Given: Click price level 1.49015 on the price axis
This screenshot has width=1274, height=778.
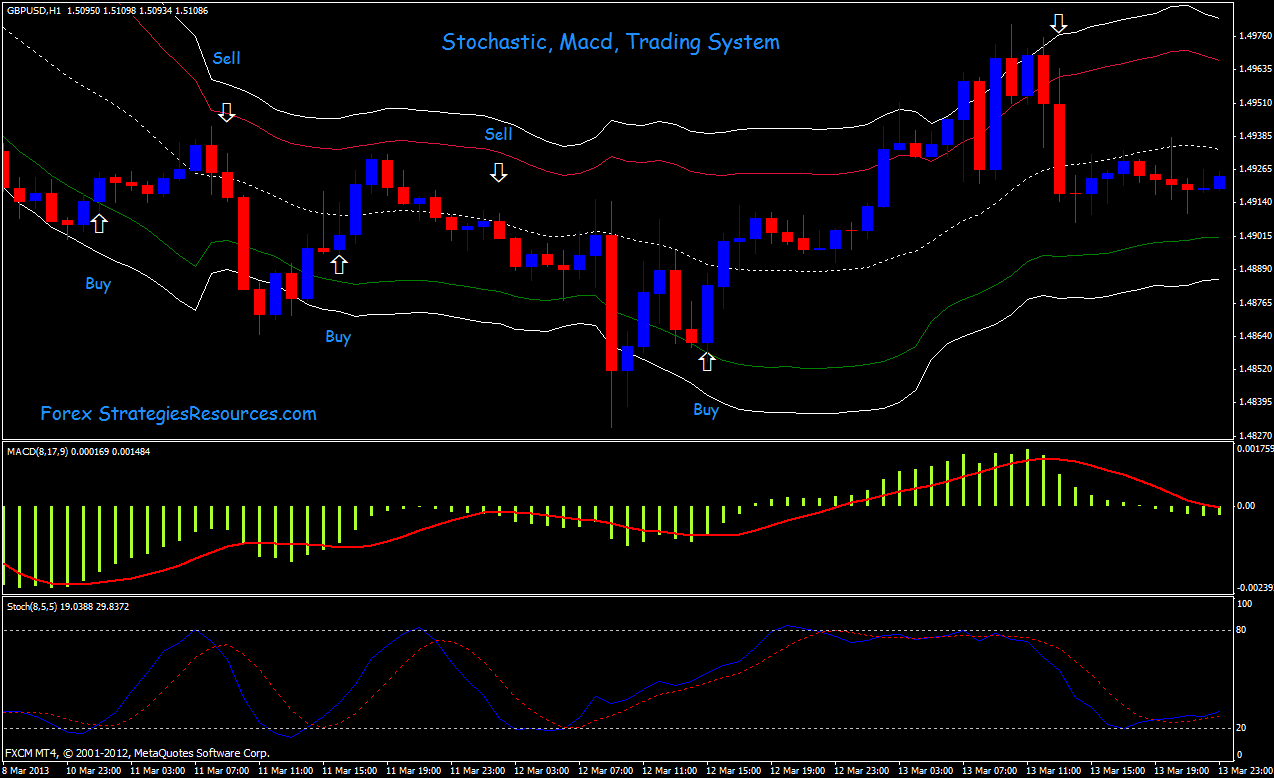Looking at the screenshot, I should click(x=1254, y=235).
